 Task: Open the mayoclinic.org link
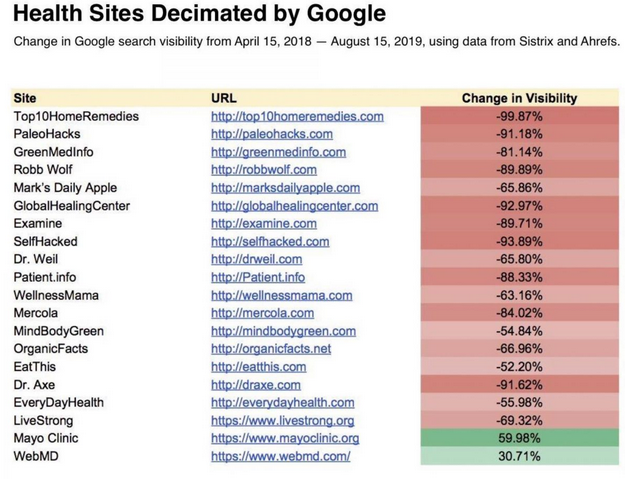coord(285,438)
